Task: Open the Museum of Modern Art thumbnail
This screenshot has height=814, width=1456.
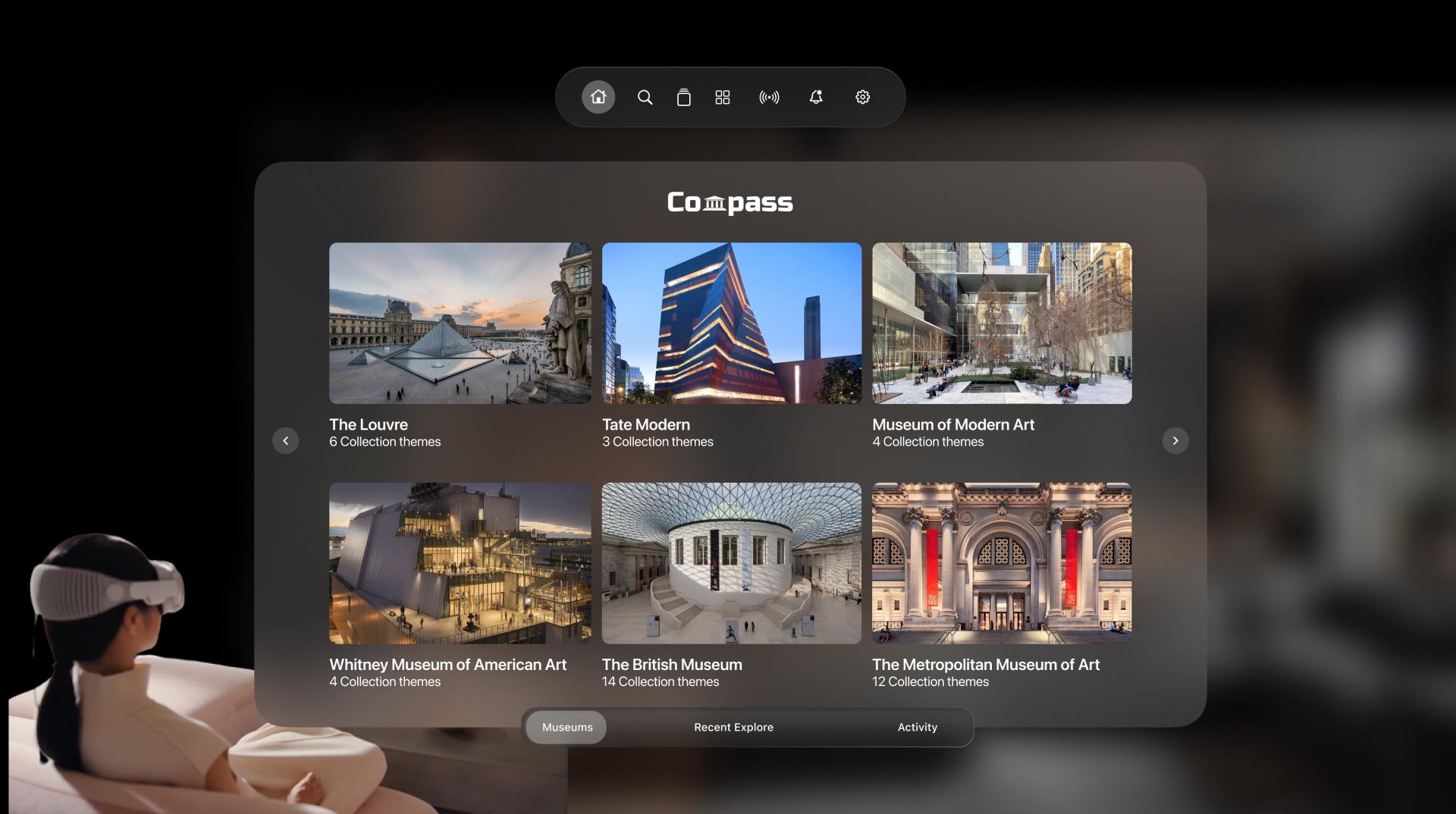Action: 1002,323
